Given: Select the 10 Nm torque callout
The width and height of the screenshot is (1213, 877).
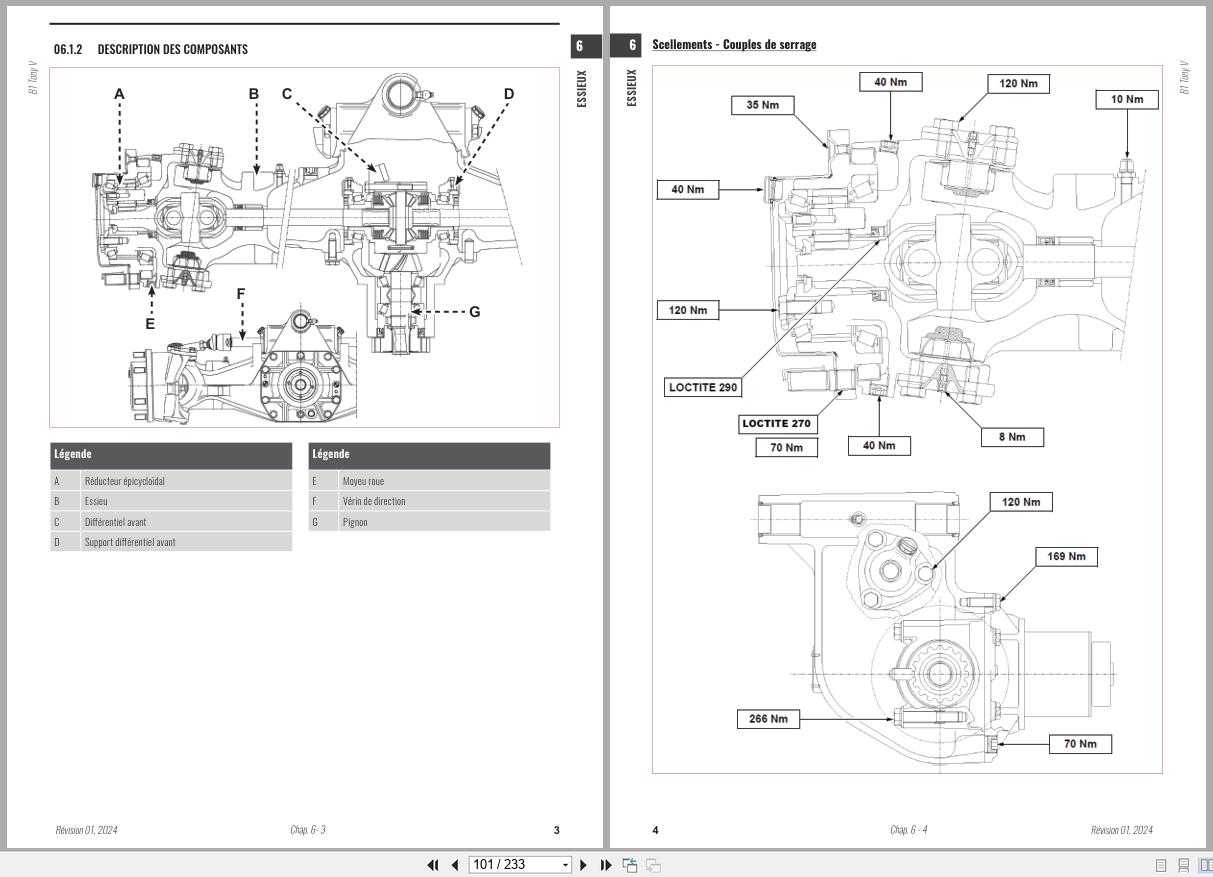Looking at the screenshot, I should [x=1126, y=99].
